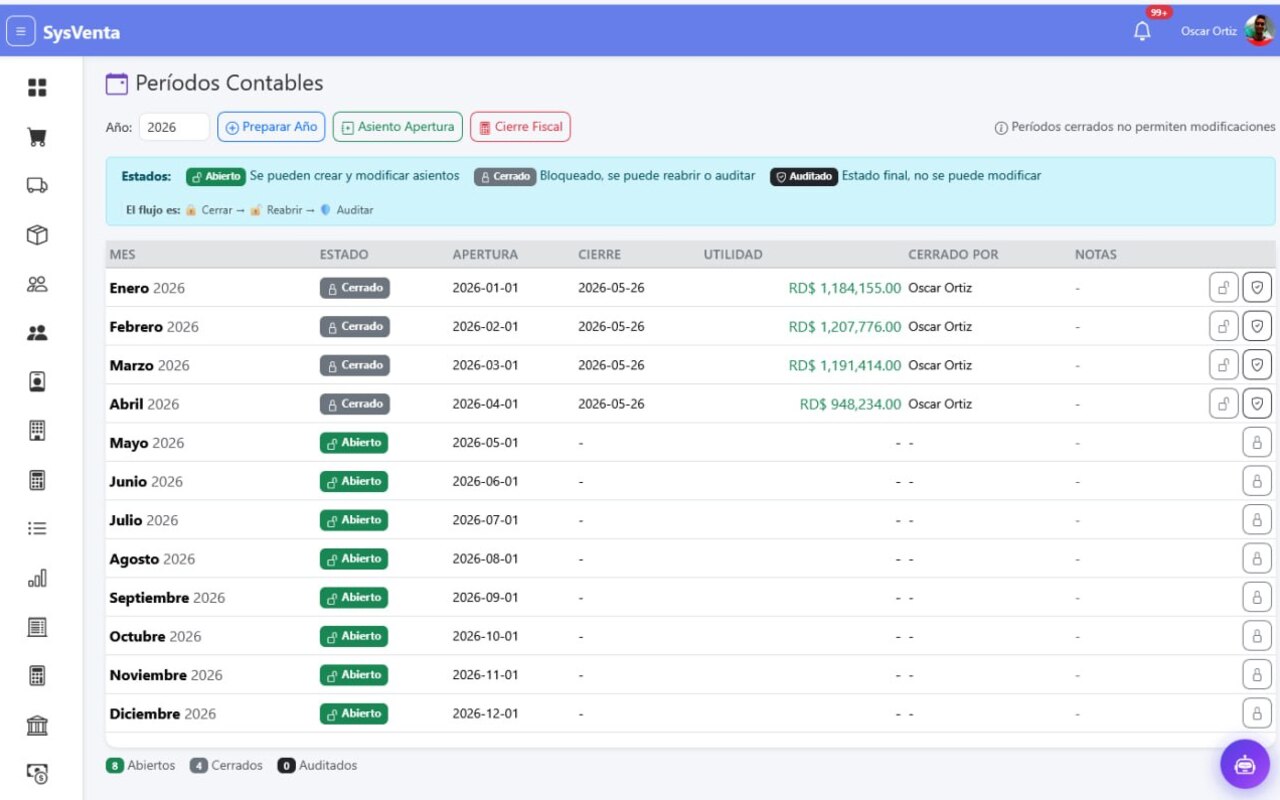Reopen the Enero 2026 period

1224,288
